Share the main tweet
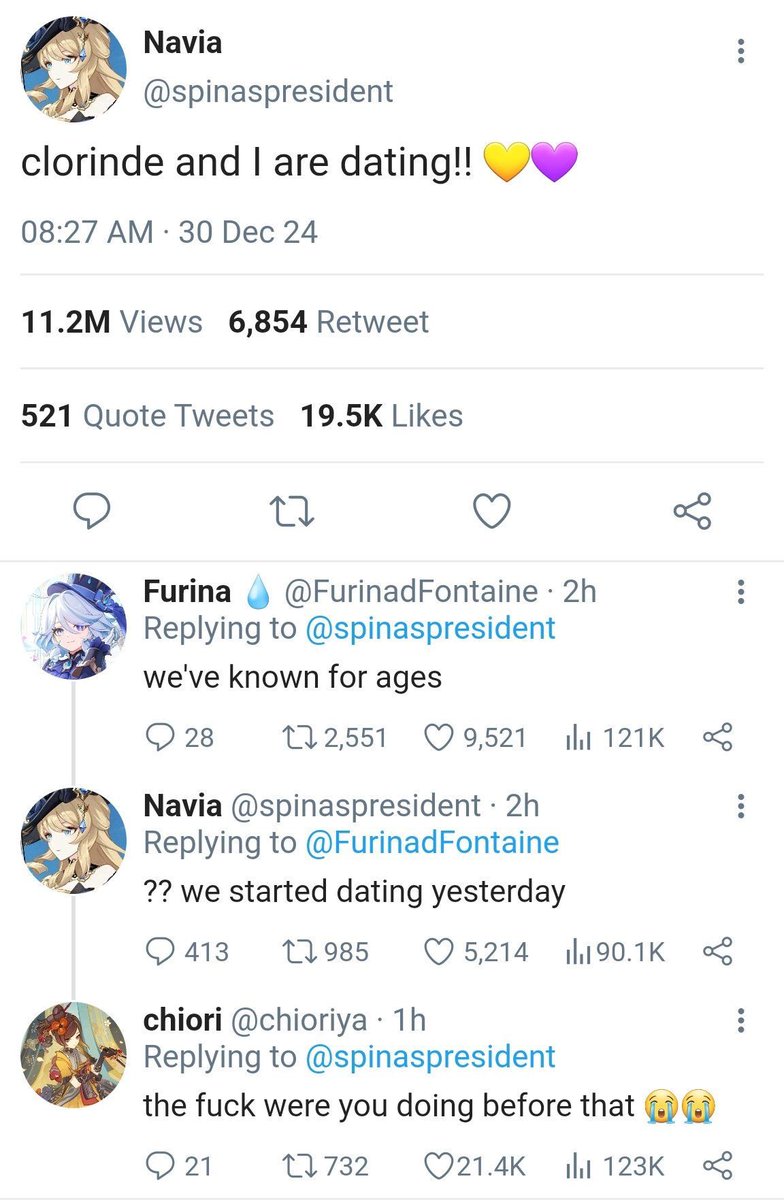784x1200 pixels. [692, 512]
